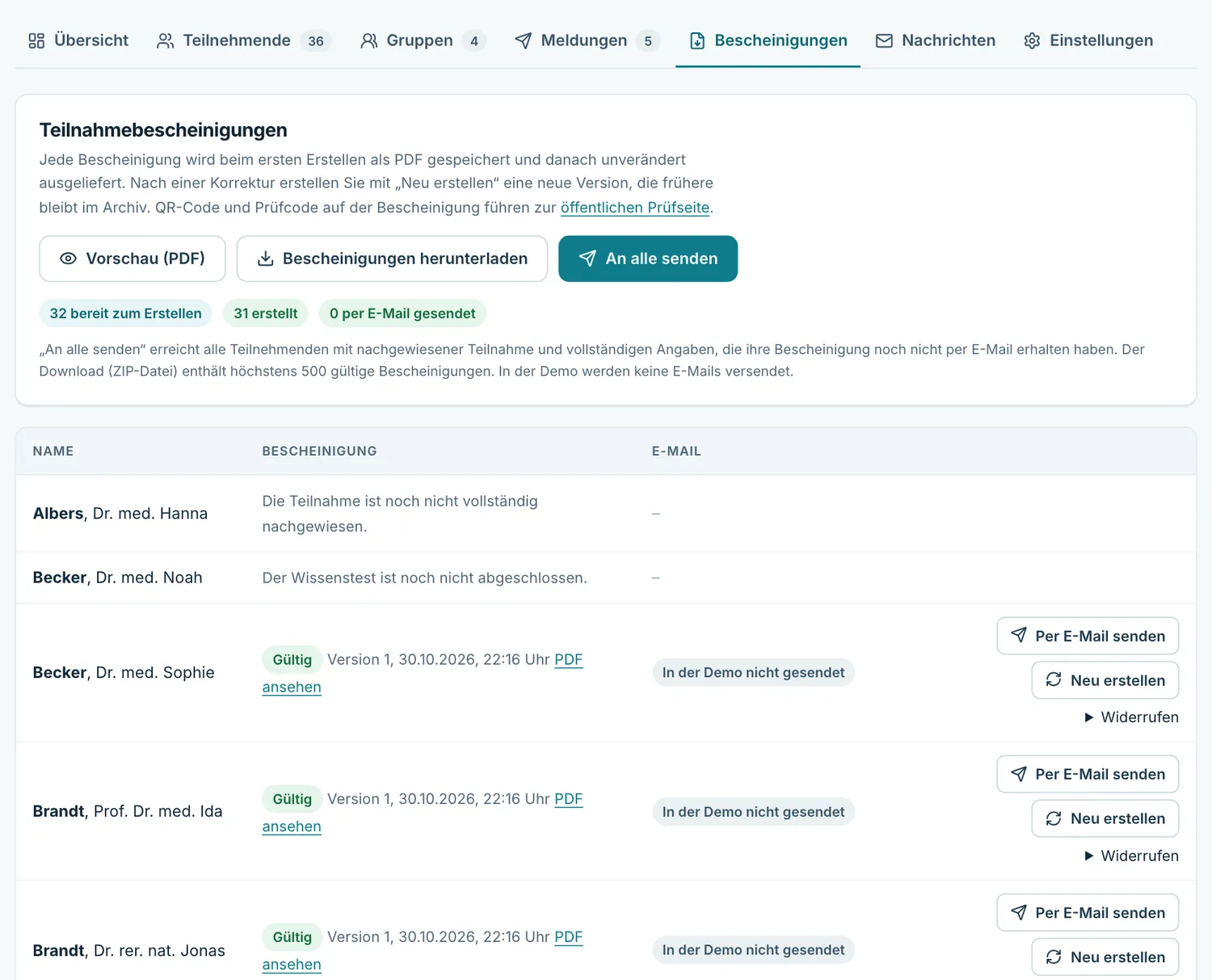The width and height of the screenshot is (1212, 980).
Task: Click the E-MAIL column header
Action: pos(676,451)
